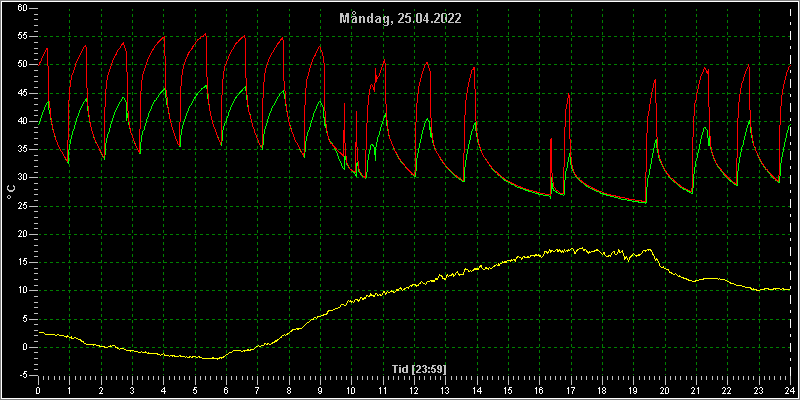
Task: Select hour 24 on the time axis
Action: click(x=789, y=390)
